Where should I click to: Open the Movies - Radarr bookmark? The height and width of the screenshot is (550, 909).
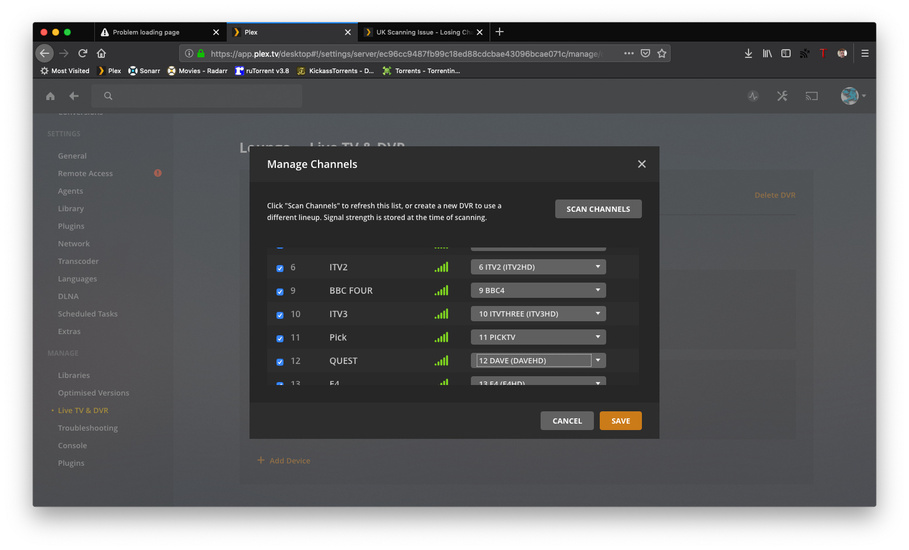[x=197, y=71]
